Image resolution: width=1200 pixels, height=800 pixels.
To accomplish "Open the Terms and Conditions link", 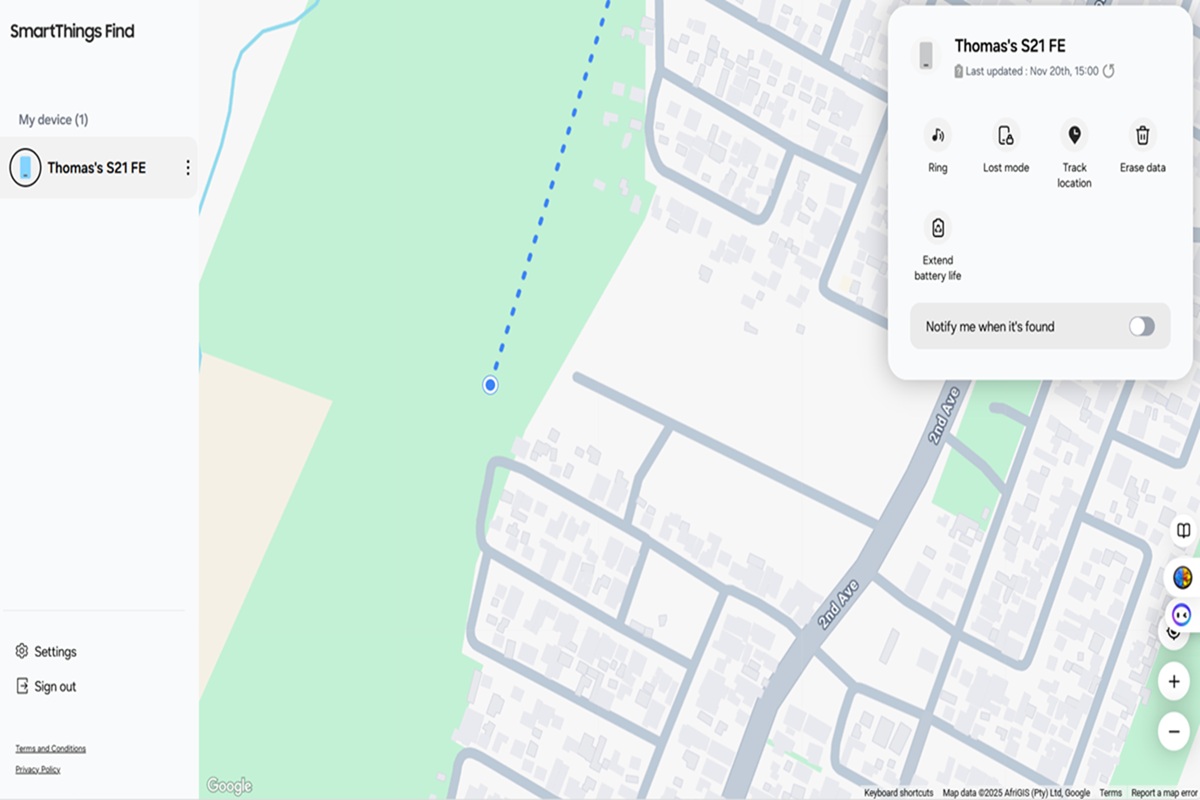I will [50, 749].
